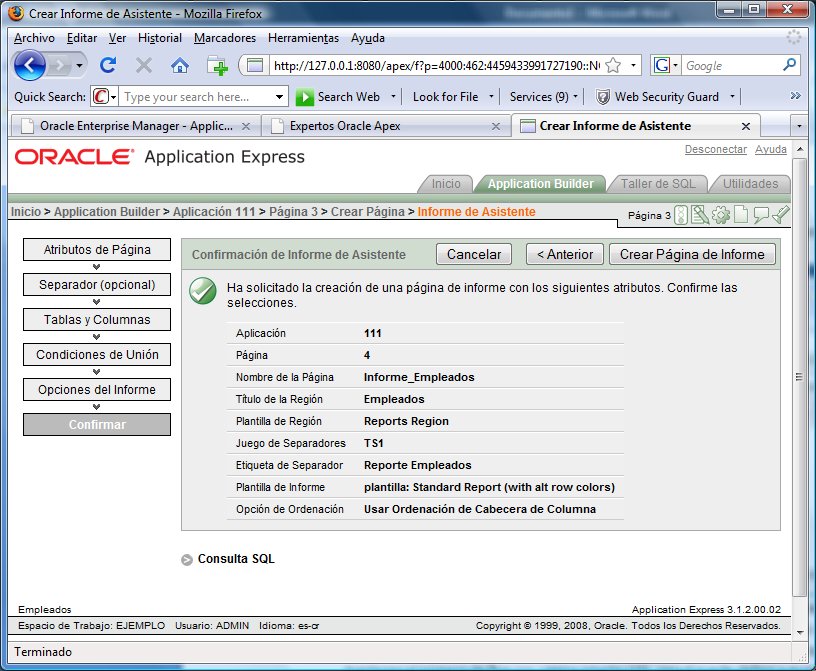This screenshot has width=816, height=671.
Task: Open the Quick Search box suggestions dropdown
Action: point(279,97)
